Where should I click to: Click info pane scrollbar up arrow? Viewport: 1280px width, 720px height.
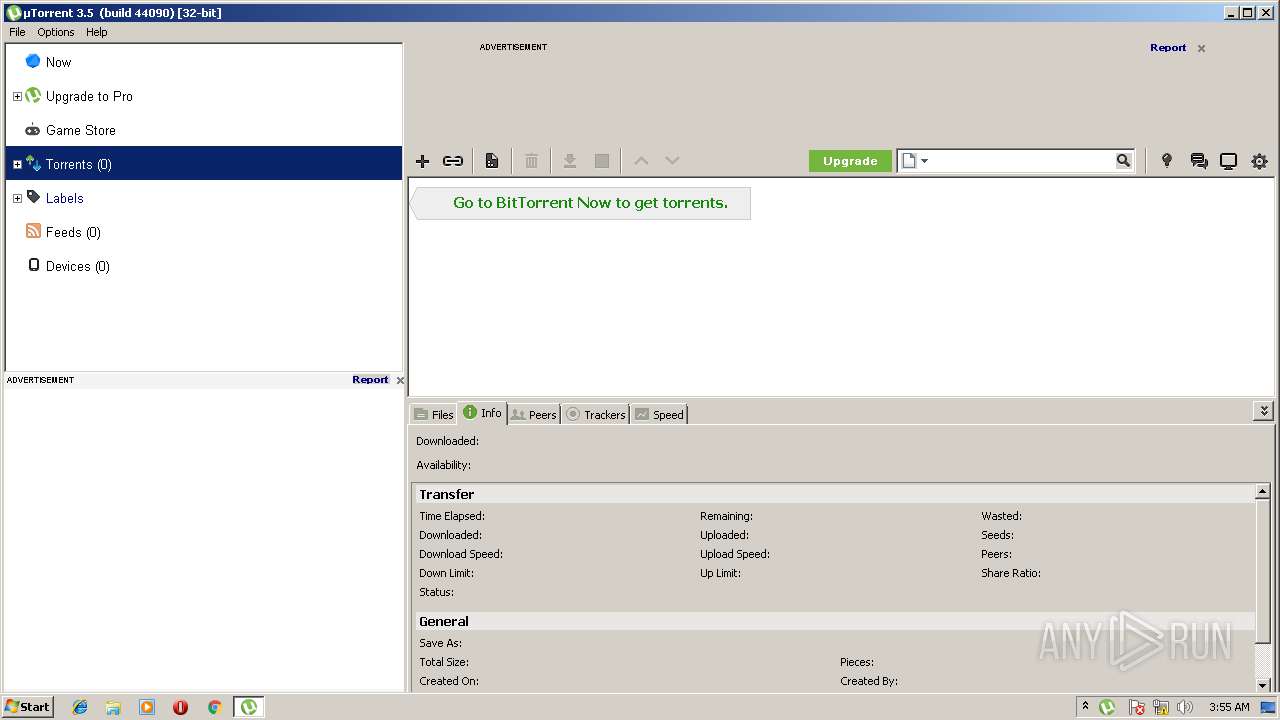(1263, 492)
